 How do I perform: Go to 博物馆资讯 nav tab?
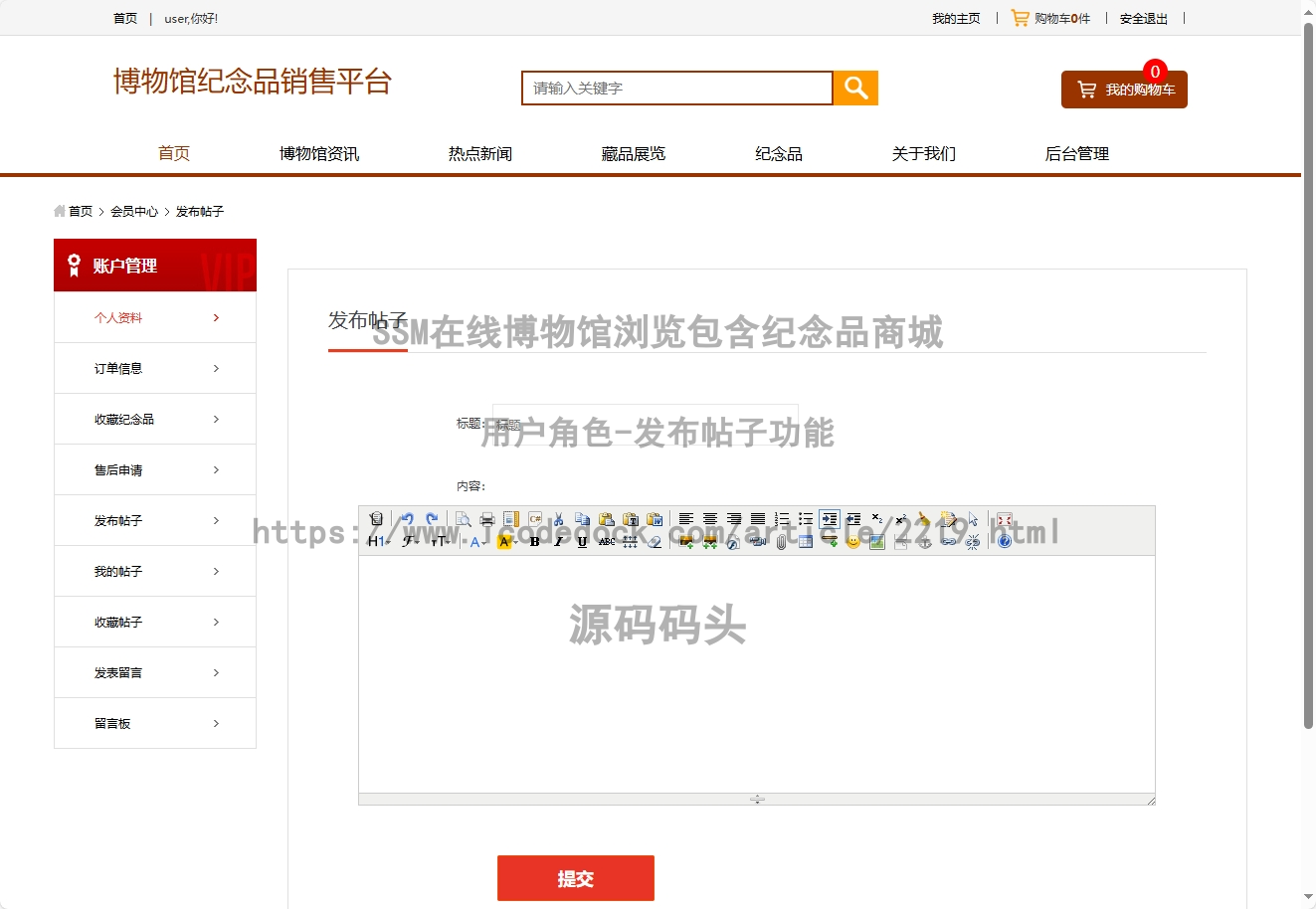(x=319, y=153)
